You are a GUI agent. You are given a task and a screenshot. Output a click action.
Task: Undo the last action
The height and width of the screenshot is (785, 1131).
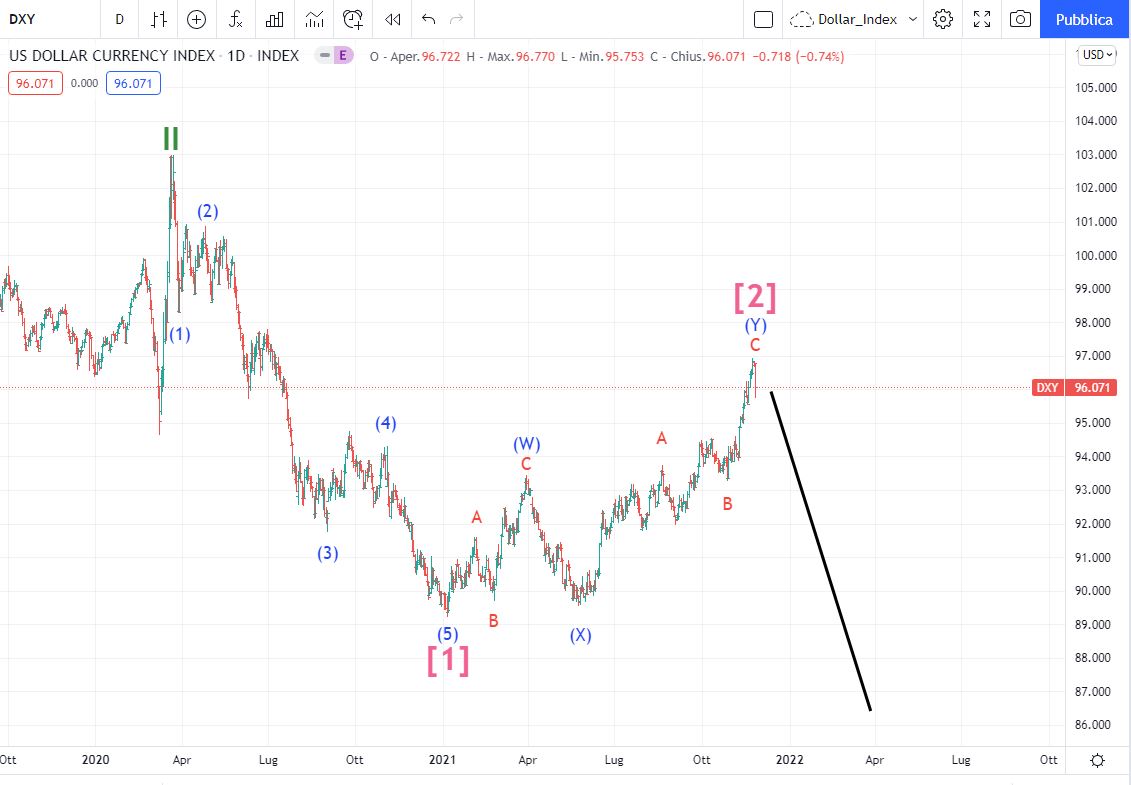pyautogui.click(x=428, y=19)
